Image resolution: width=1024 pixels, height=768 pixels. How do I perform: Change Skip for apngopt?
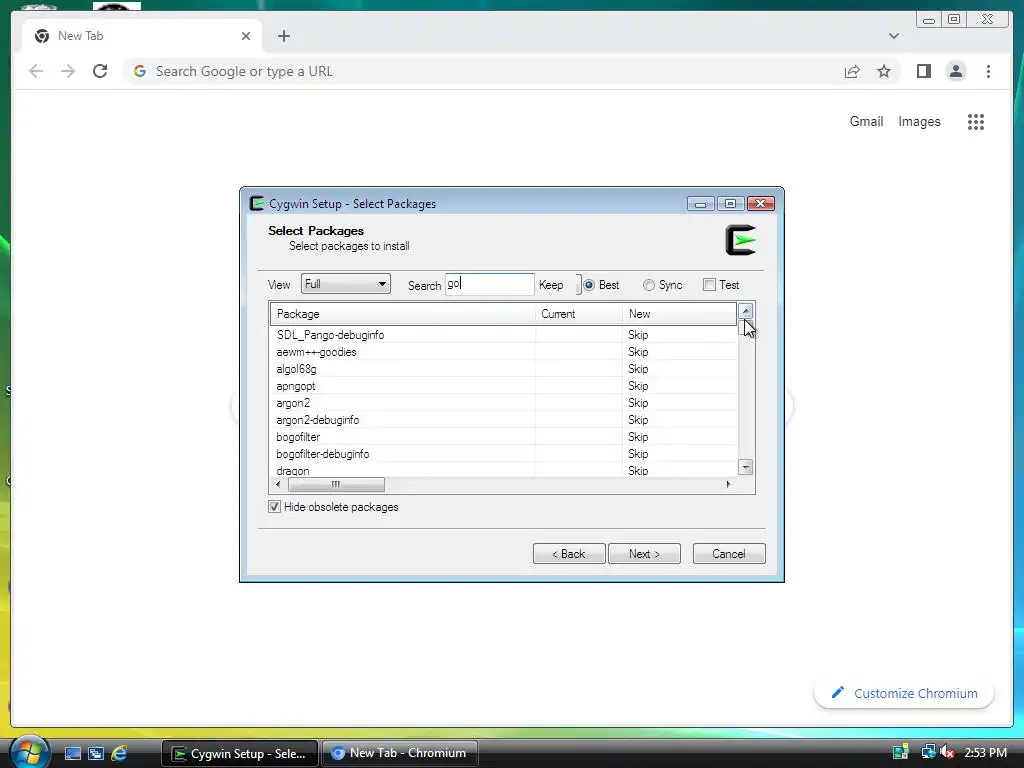point(638,385)
